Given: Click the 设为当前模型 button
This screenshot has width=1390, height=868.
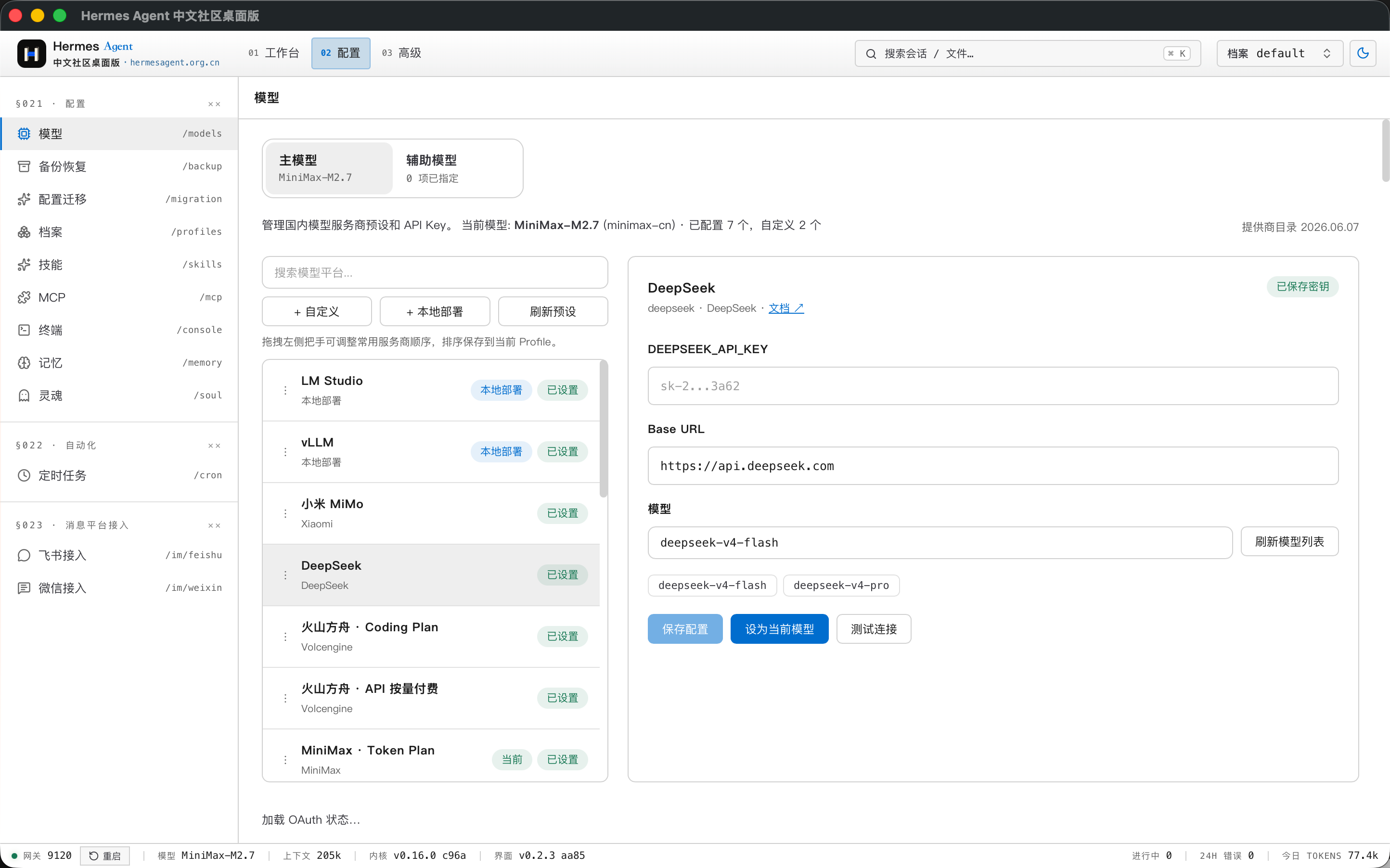Looking at the screenshot, I should [779, 629].
